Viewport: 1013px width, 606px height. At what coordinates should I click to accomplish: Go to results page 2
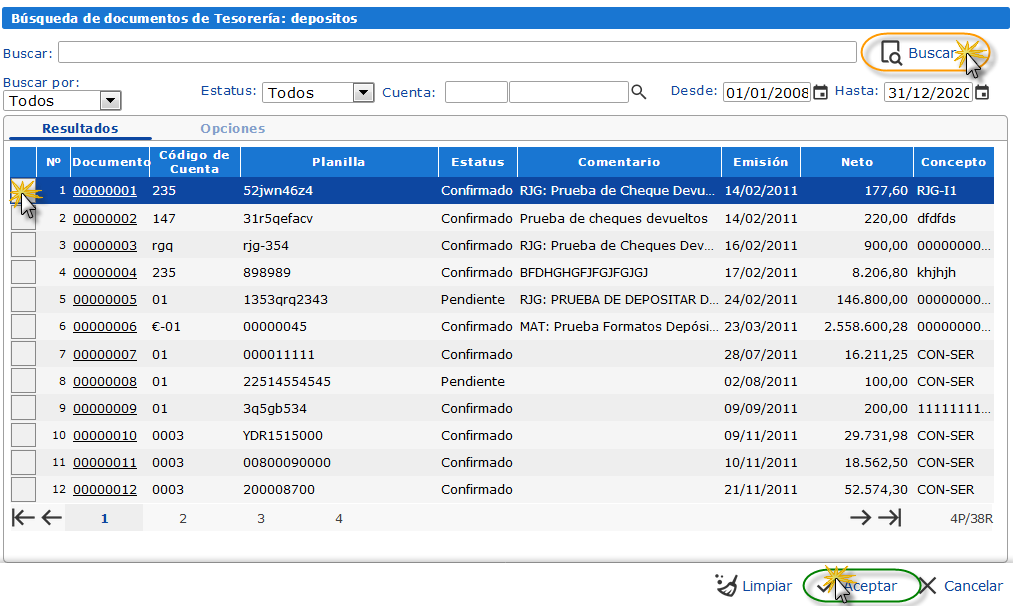(x=183, y=518)
